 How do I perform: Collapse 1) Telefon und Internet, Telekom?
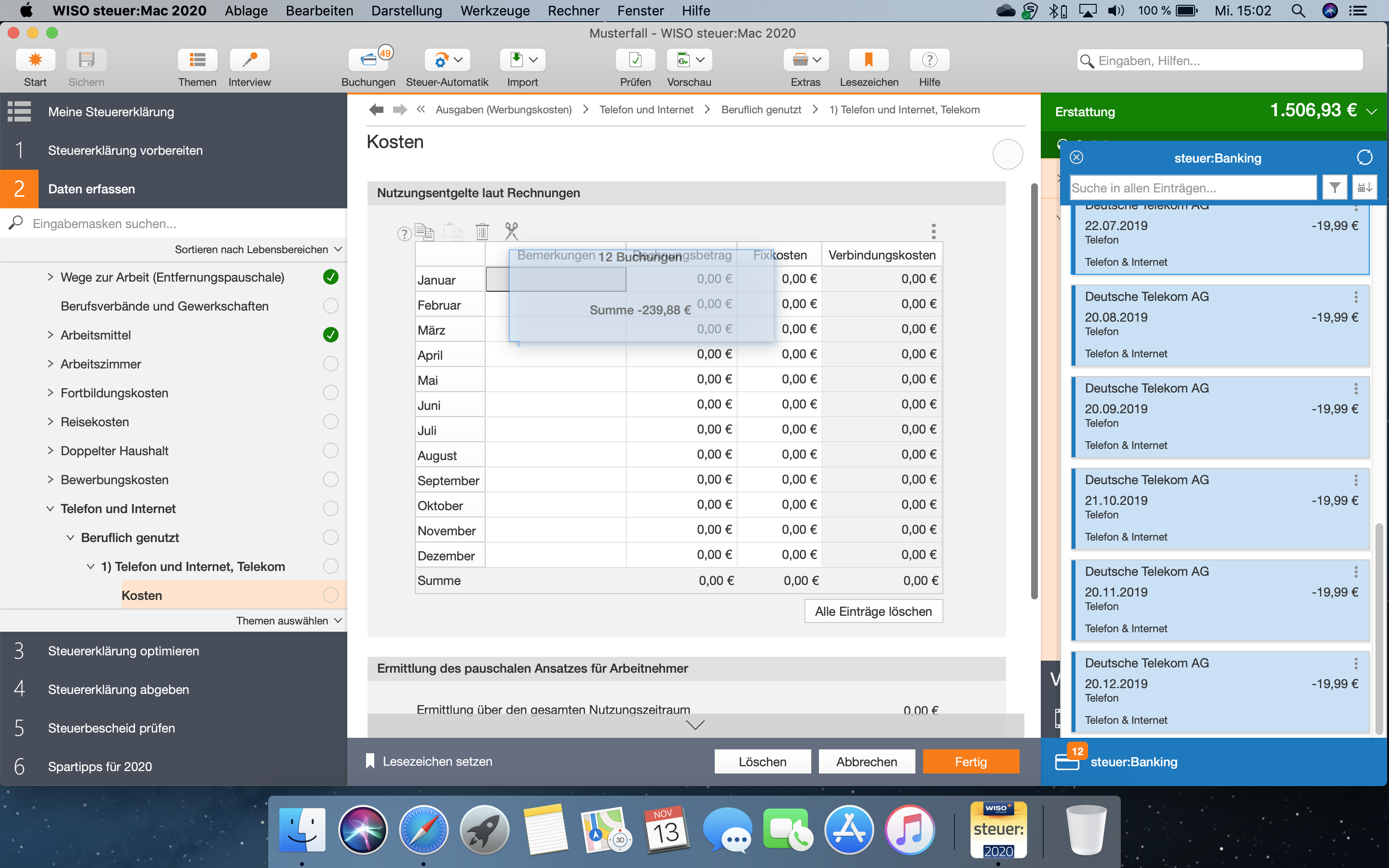[x=91, y=567]
